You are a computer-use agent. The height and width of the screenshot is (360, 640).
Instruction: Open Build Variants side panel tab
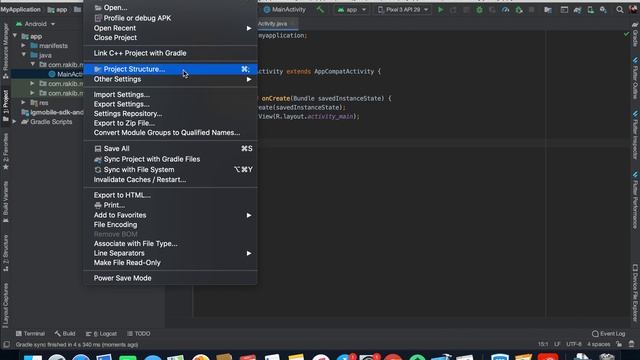tap(5, 202)
